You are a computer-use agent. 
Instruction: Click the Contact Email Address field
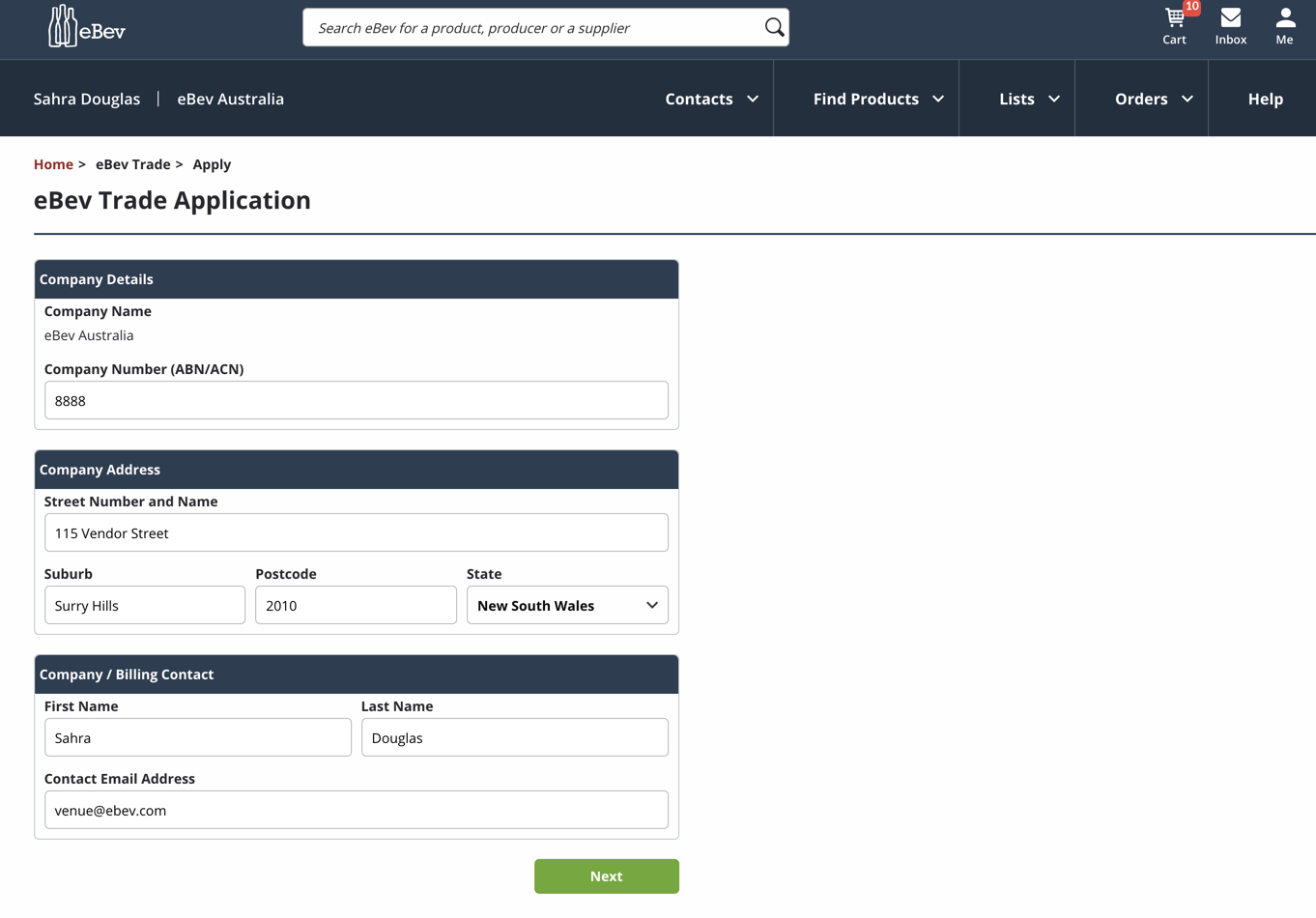[x=357, y=810]
